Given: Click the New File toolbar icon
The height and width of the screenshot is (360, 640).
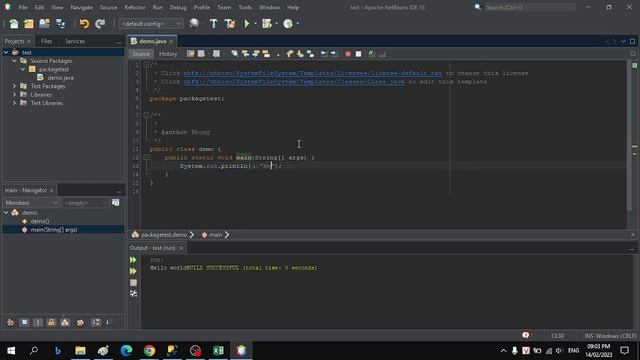Looking at the screenshot, I should point(14,24).
